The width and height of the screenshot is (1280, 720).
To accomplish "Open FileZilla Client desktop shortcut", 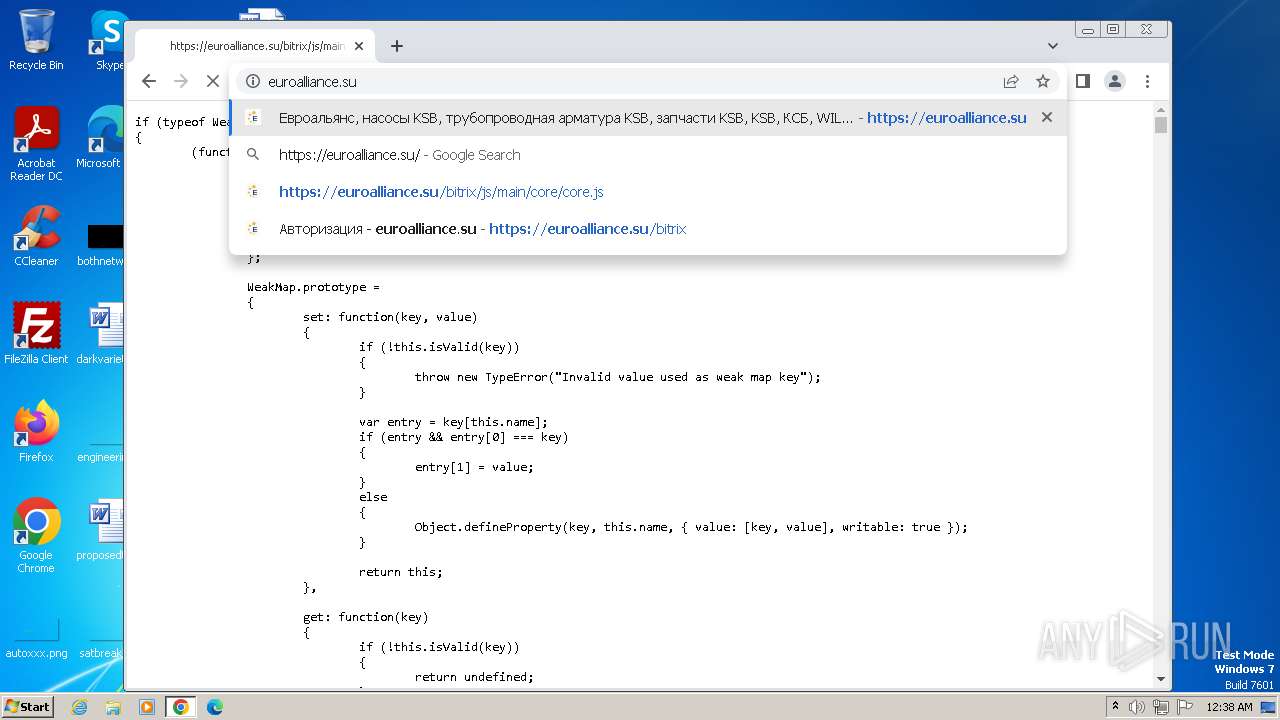I will [36, 333].
